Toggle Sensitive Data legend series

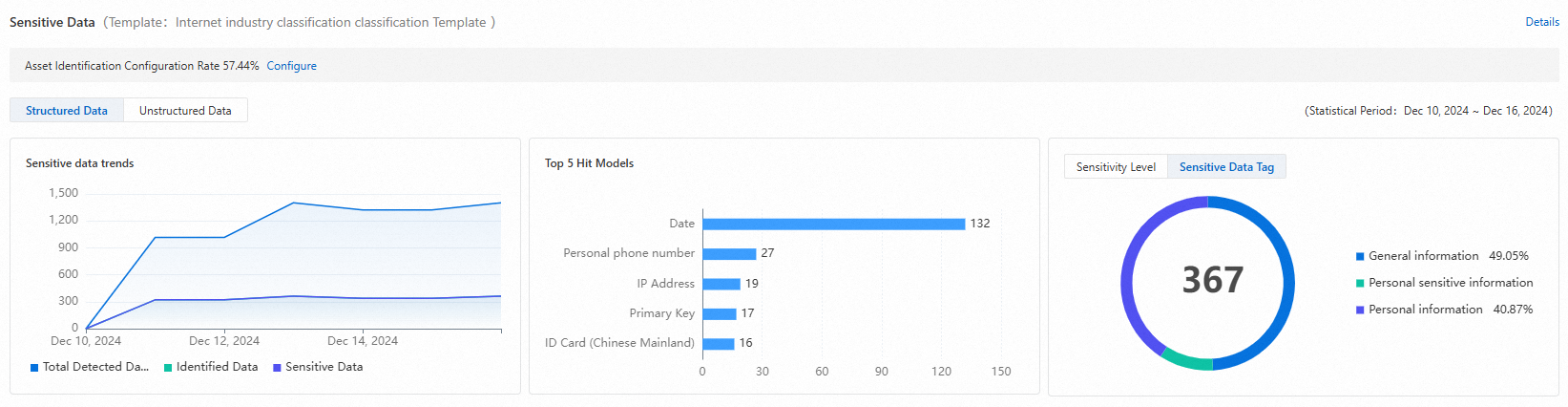[x=318, y=367]
